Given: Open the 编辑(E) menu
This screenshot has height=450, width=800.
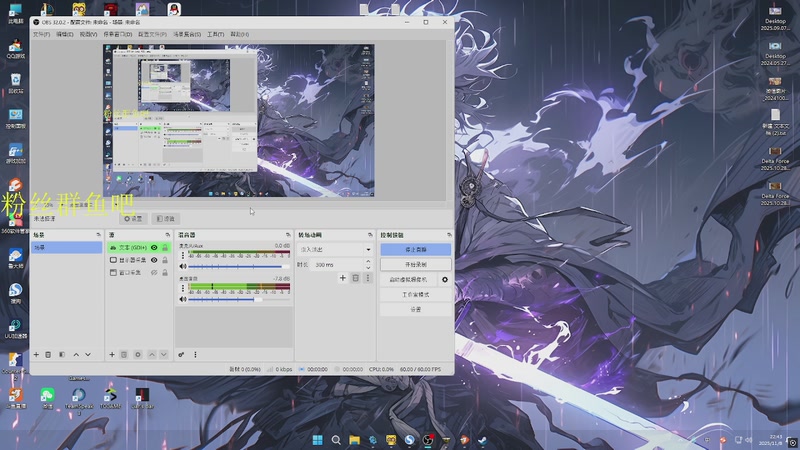Looking at the screenshot, I should [65, 34].
